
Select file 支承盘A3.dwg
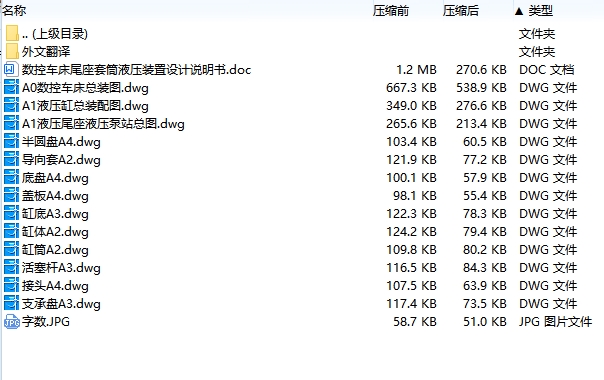pyautogui.click(x=61, y=304)
